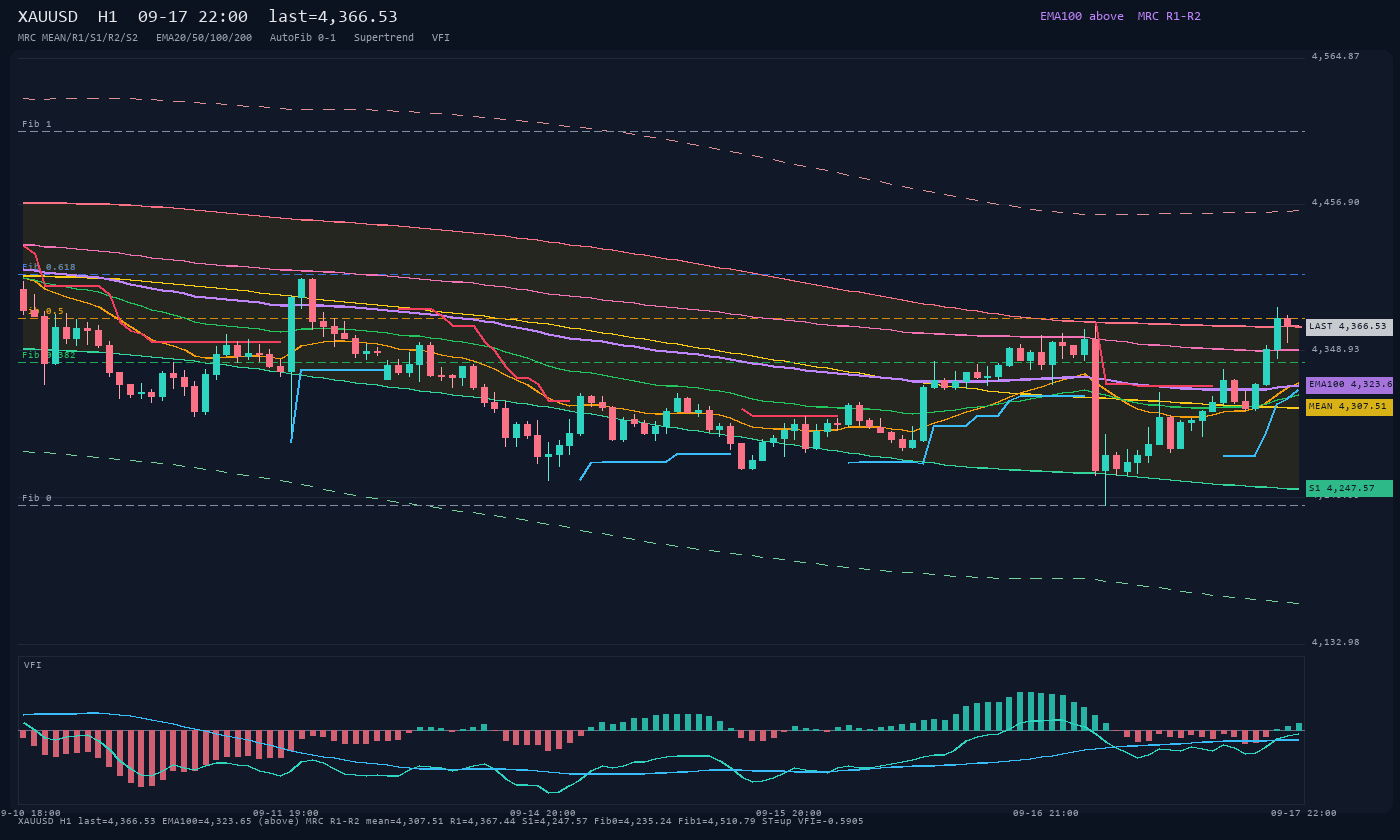Click the 4,348.93 price axis value

[1336, 349]
